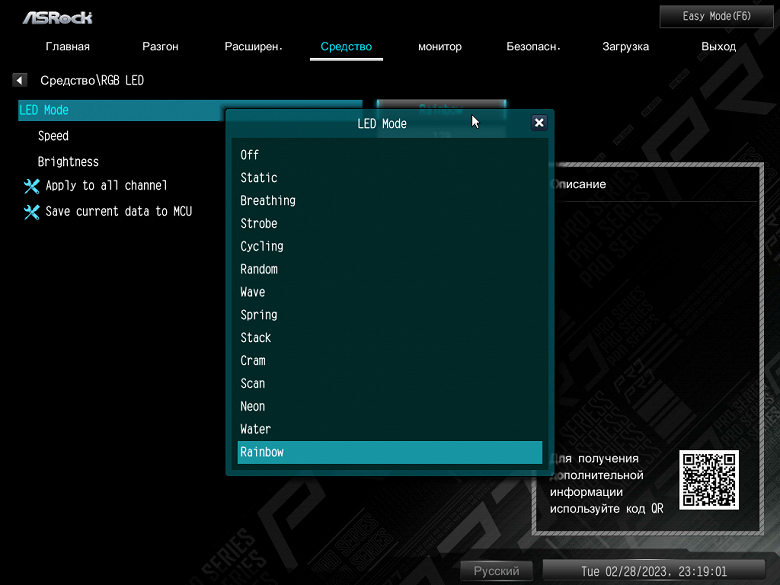Choose Water LED mode

pos(390,429)
